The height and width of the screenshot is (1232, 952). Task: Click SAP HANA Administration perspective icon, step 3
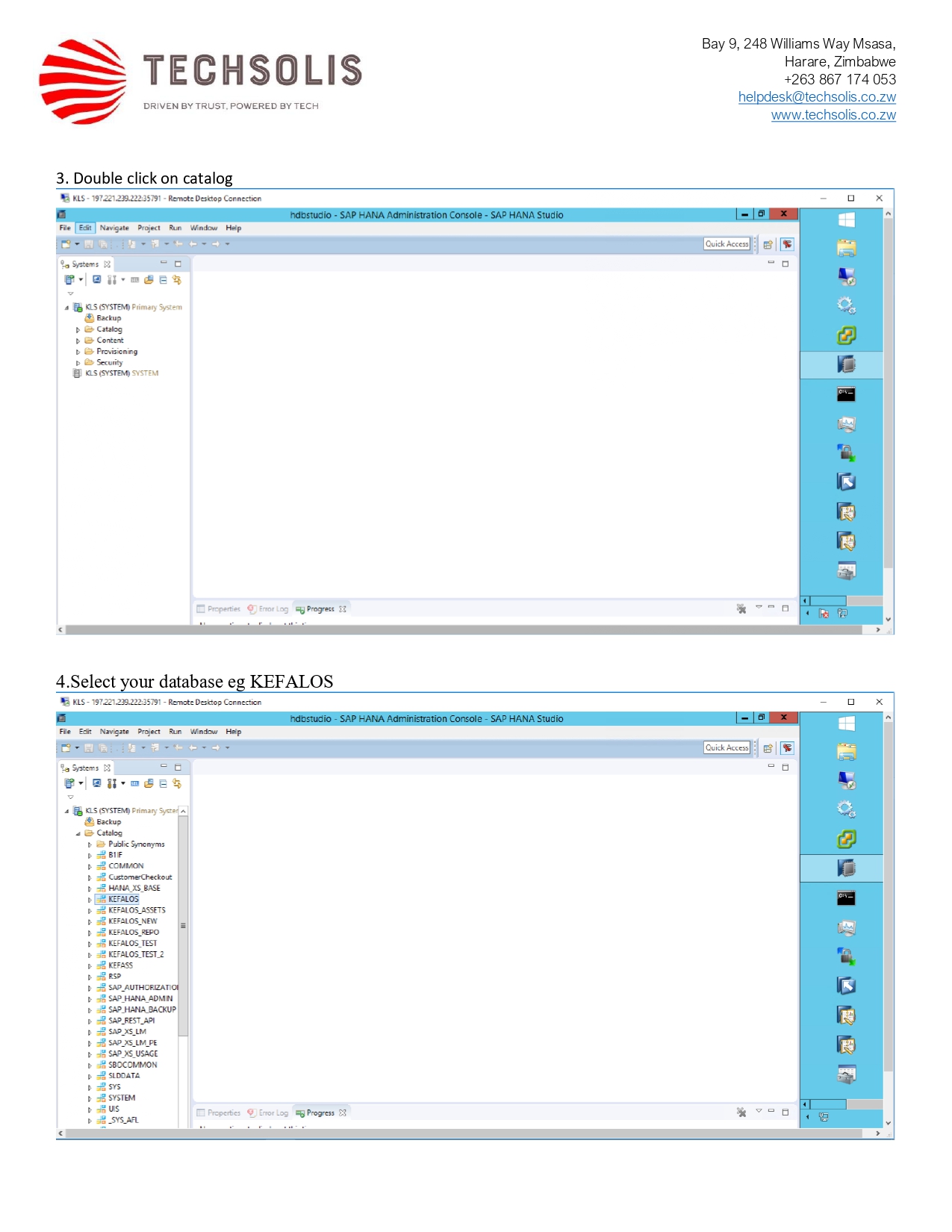pos(787,245)
